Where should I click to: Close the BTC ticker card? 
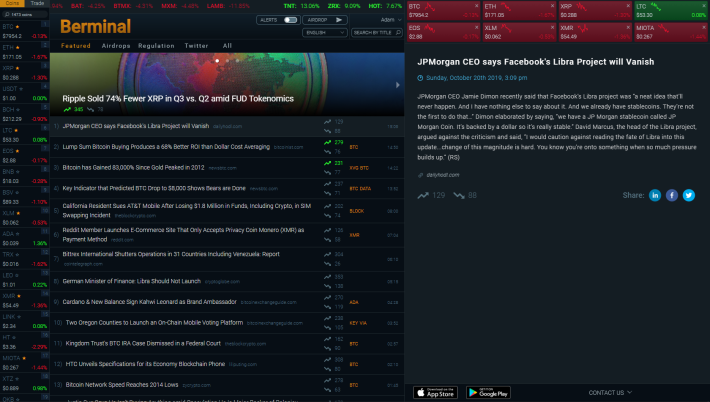(x=476, y=6)
